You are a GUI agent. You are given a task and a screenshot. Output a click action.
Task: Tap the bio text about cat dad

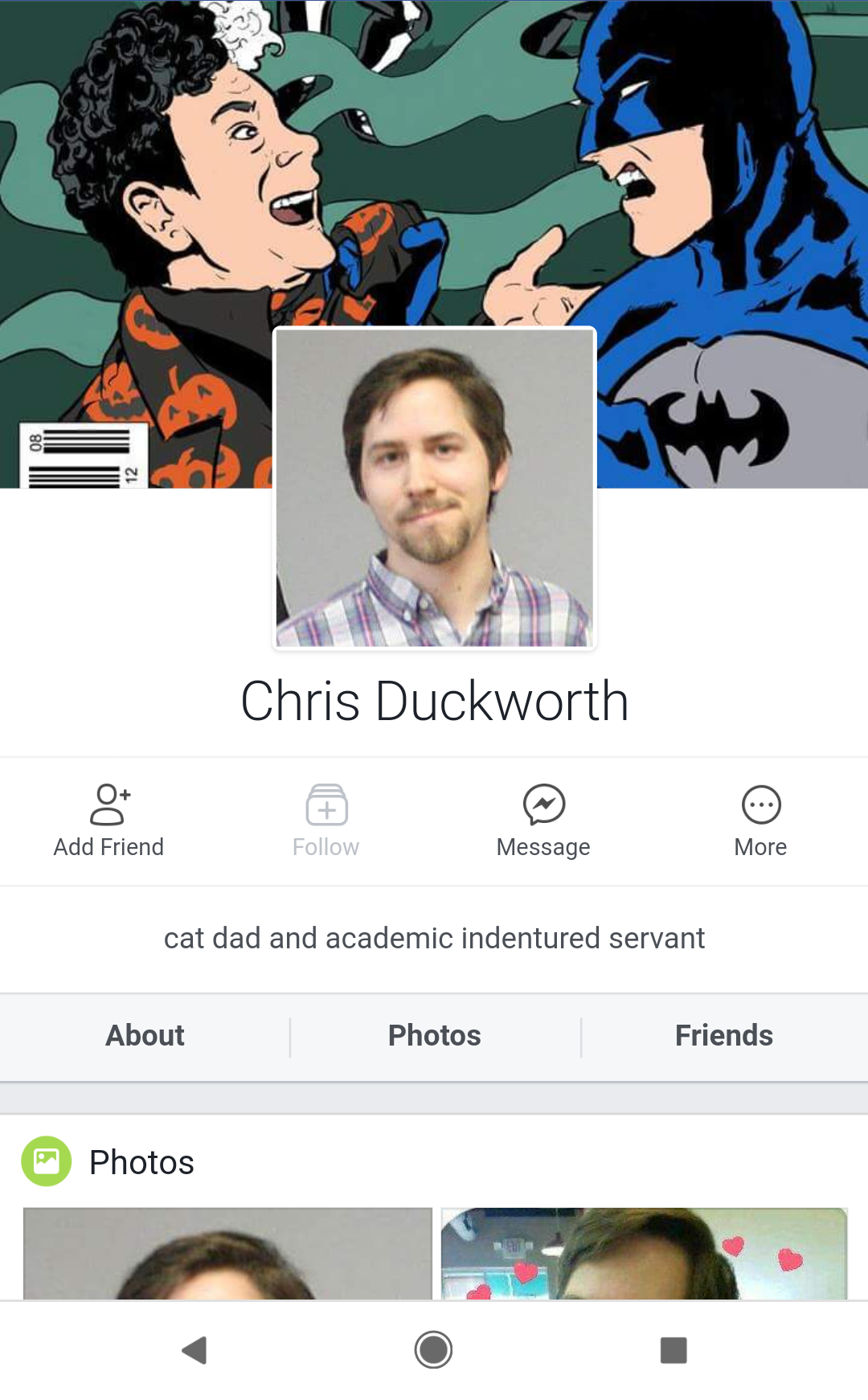click(435, 938)
